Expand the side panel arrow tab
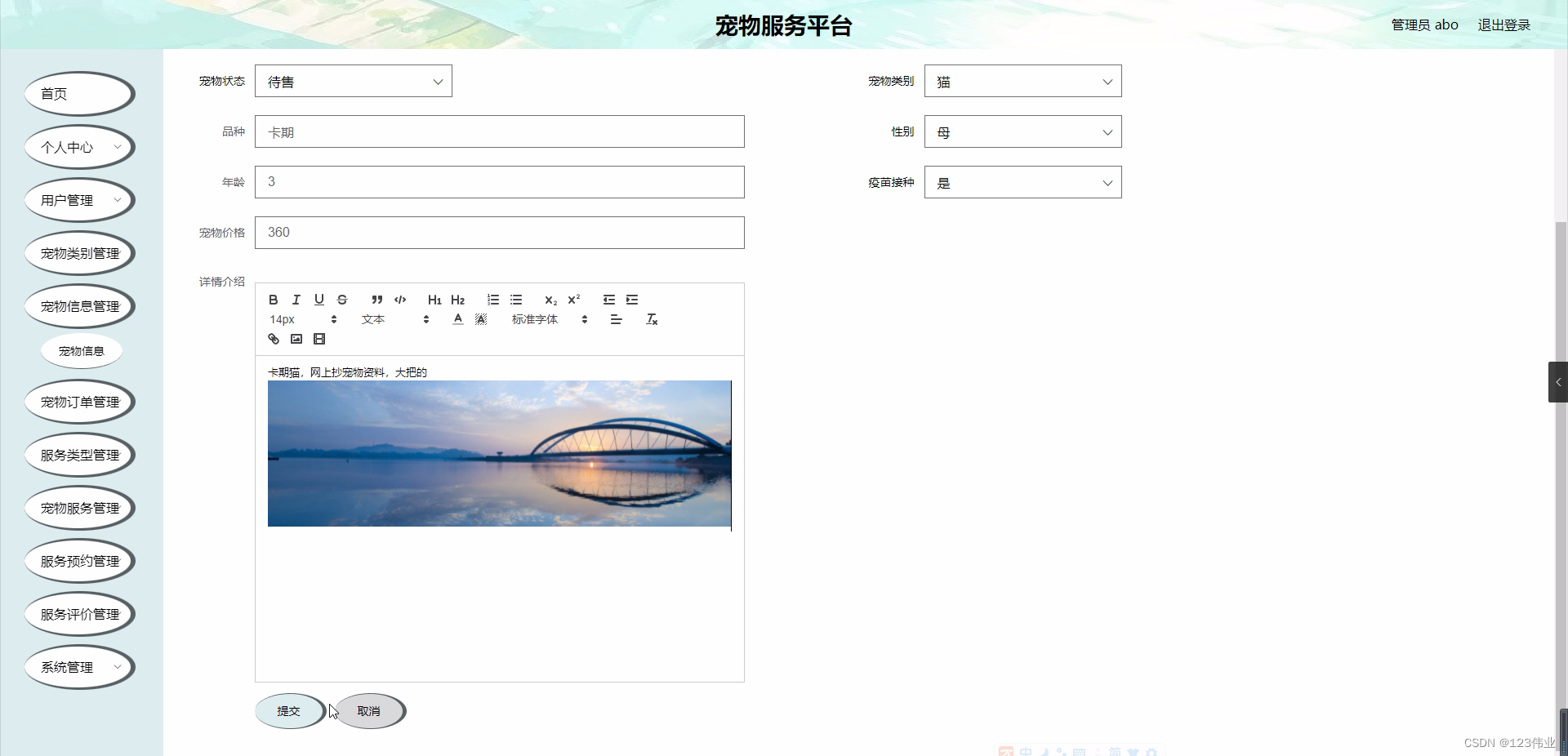Viewport: 1568px width, 756px height. coord(1558,382)
